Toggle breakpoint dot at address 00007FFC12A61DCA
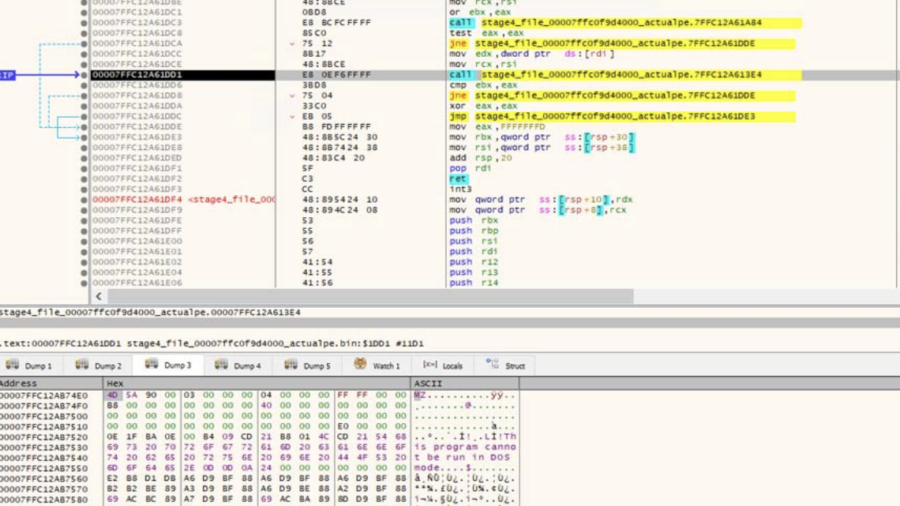900x506 pixels. (84, 44)
